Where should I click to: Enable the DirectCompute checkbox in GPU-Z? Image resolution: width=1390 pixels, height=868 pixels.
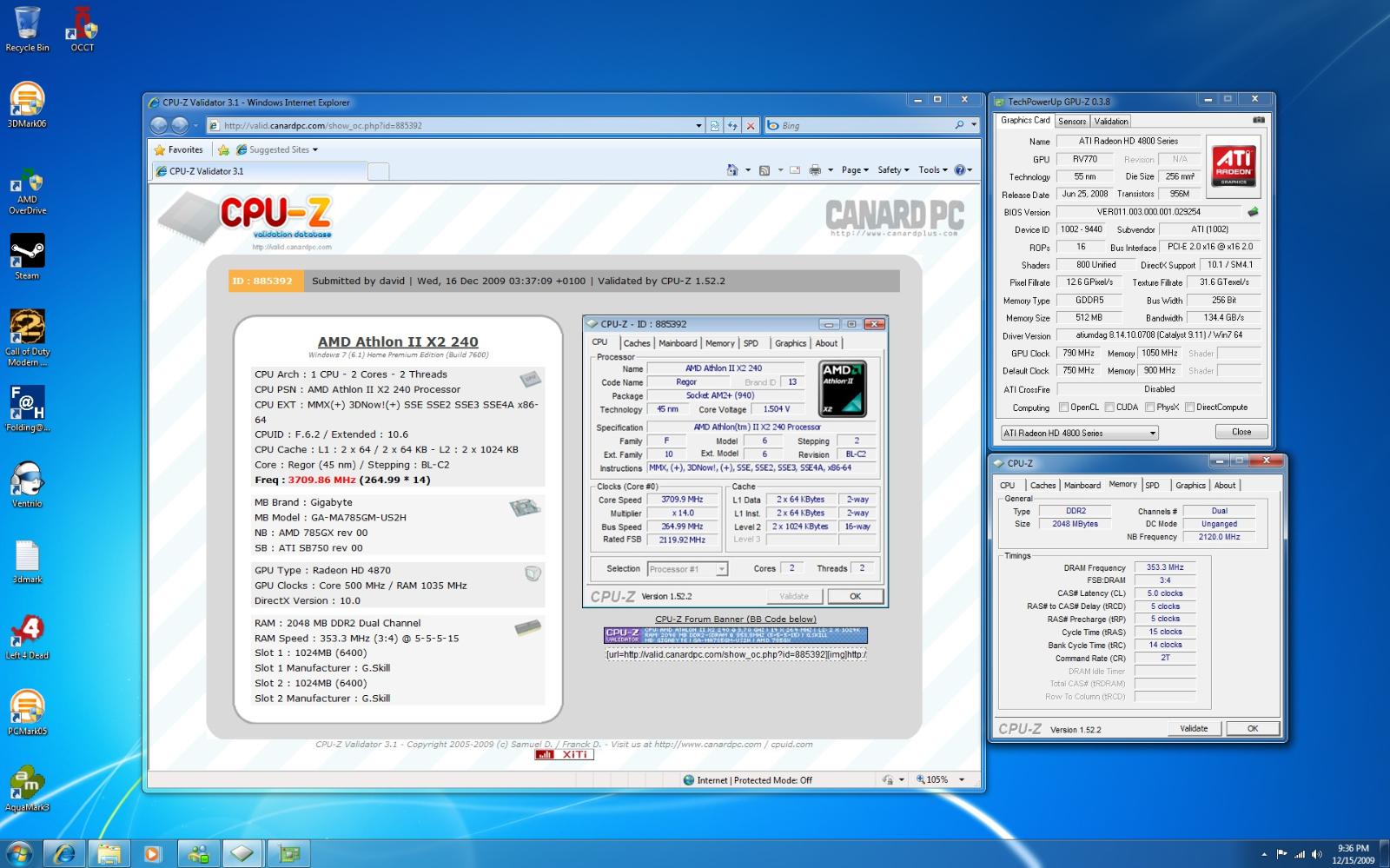[1189, 407]
